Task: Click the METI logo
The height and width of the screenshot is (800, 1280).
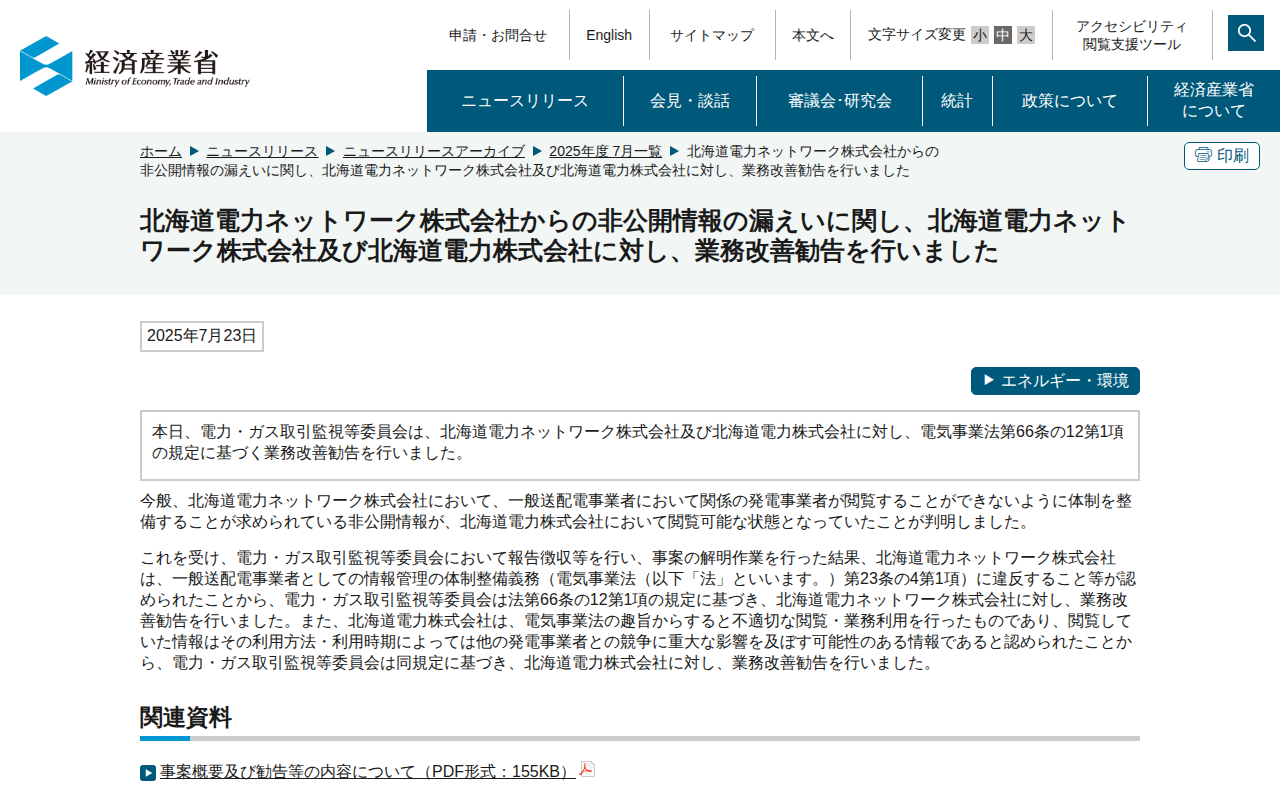Action: pos(135,66)
